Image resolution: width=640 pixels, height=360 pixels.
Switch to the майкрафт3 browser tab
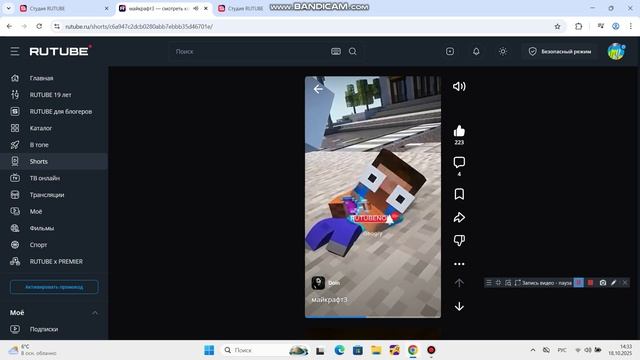163,8
